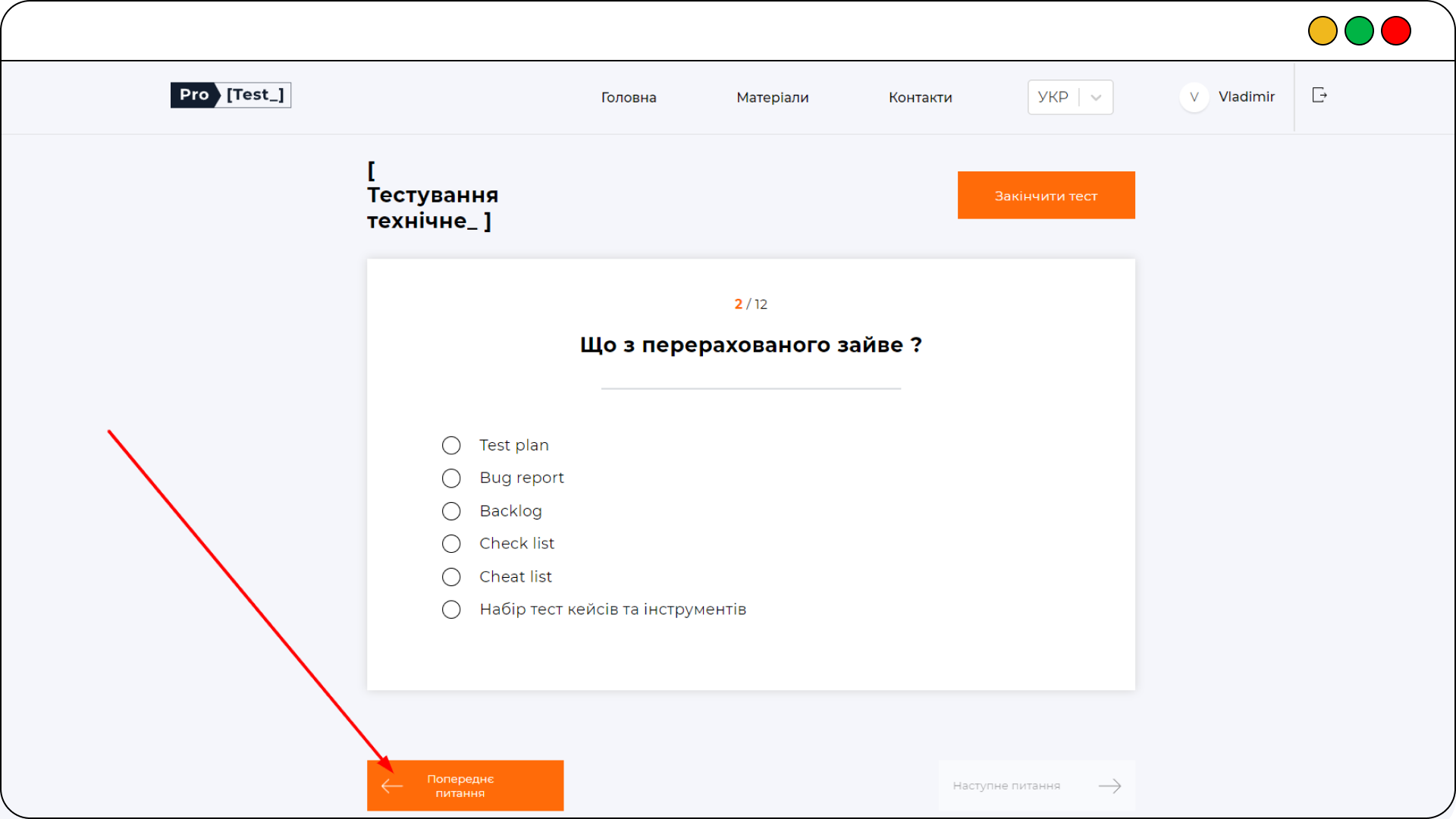Click the Закінчити тест button
1456x819 pixels.
point(1046,195)
